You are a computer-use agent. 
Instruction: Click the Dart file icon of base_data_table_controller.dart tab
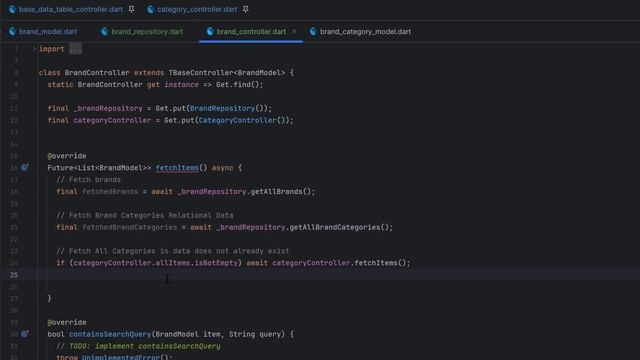pos(12,9)
